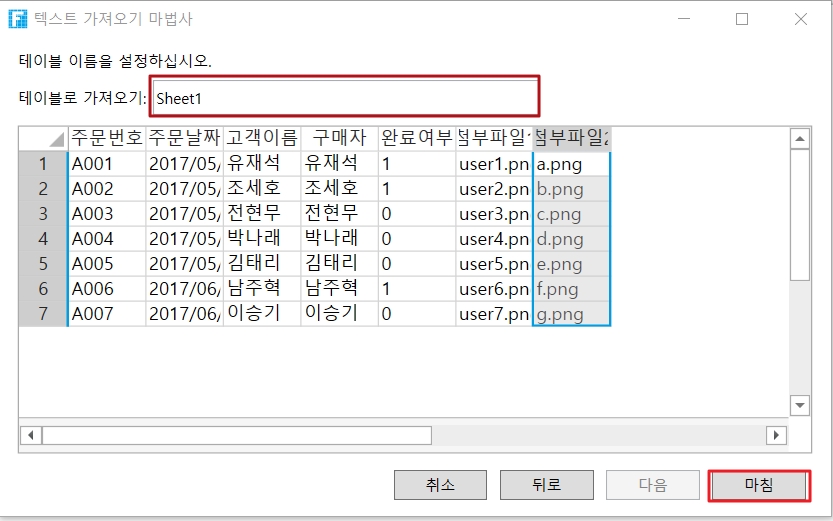Image resolution: width=833 pixels, height=521 pixels.
Task: Click the horizontal scrollbar thumb
Action: (x=236, y=435)
